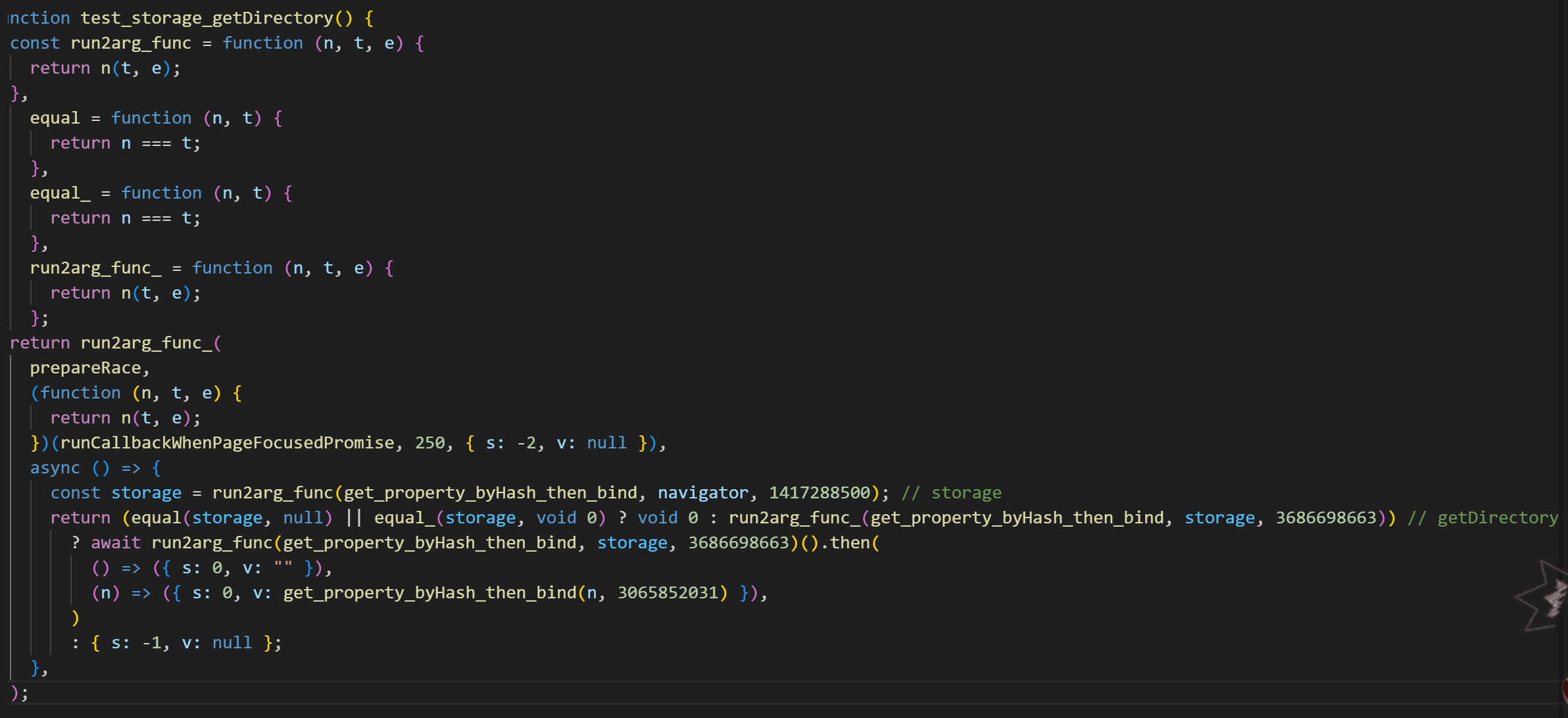1568x718 pixels.
Task: Click the 'run2arg_func_ =' definition name
Action: pos(95,268)
